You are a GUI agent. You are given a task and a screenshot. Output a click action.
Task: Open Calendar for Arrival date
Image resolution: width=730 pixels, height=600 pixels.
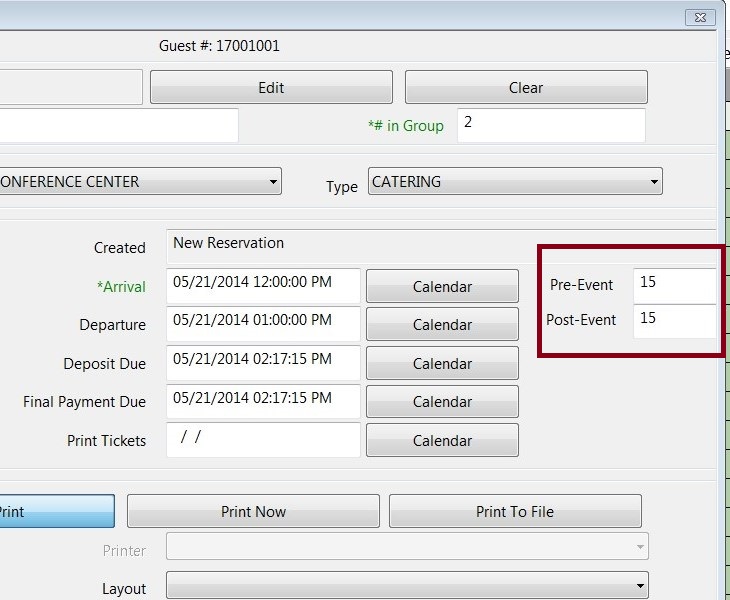[442, 286]
